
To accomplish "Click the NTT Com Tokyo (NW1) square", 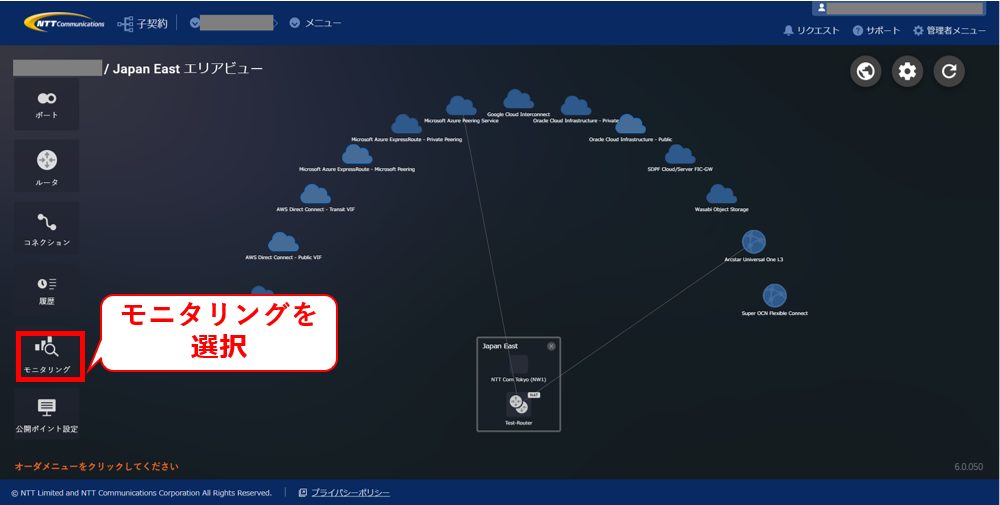I will coord(518,364).
